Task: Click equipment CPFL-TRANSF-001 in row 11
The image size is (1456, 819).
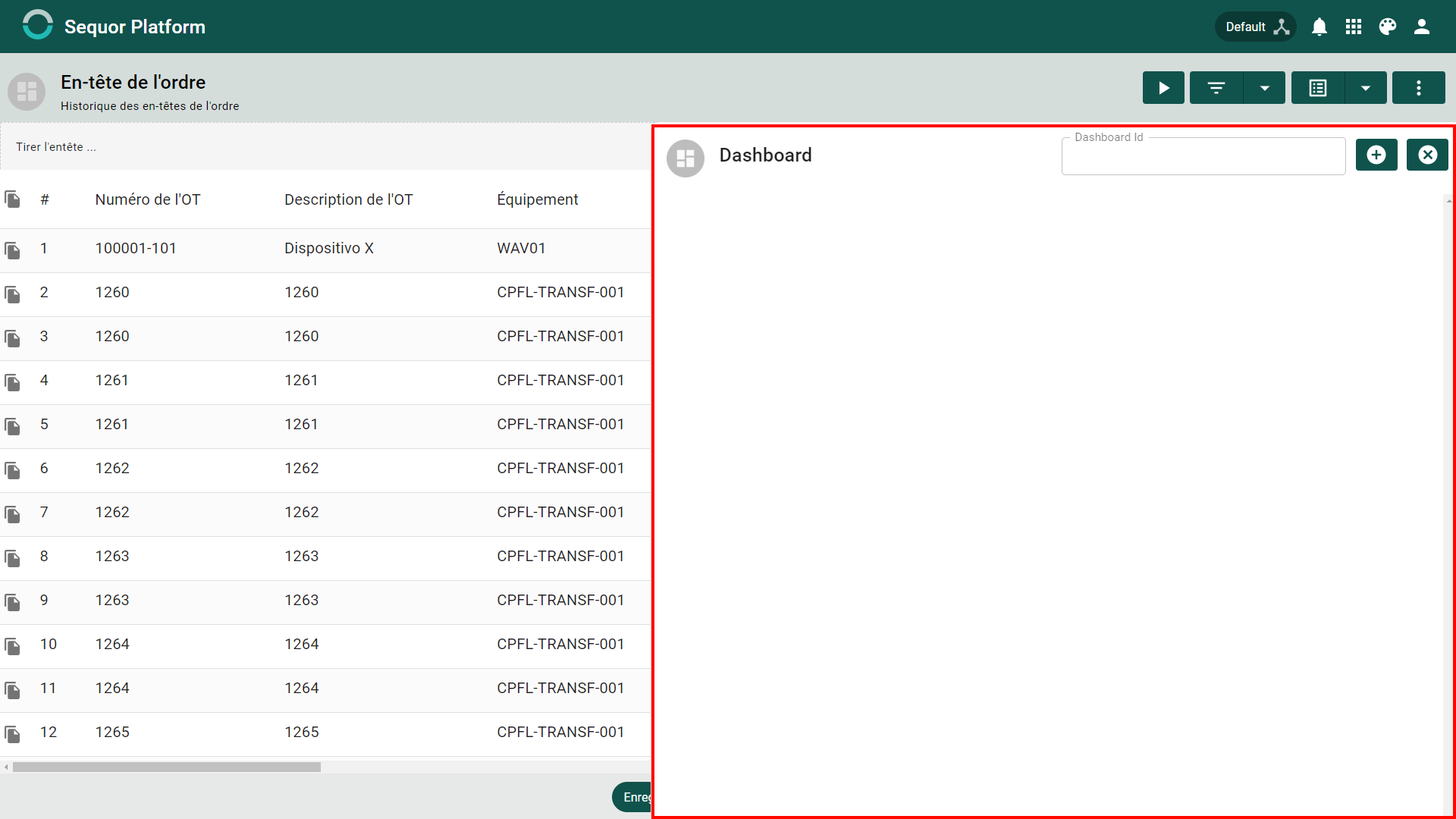Action: [x=560, y=688]
